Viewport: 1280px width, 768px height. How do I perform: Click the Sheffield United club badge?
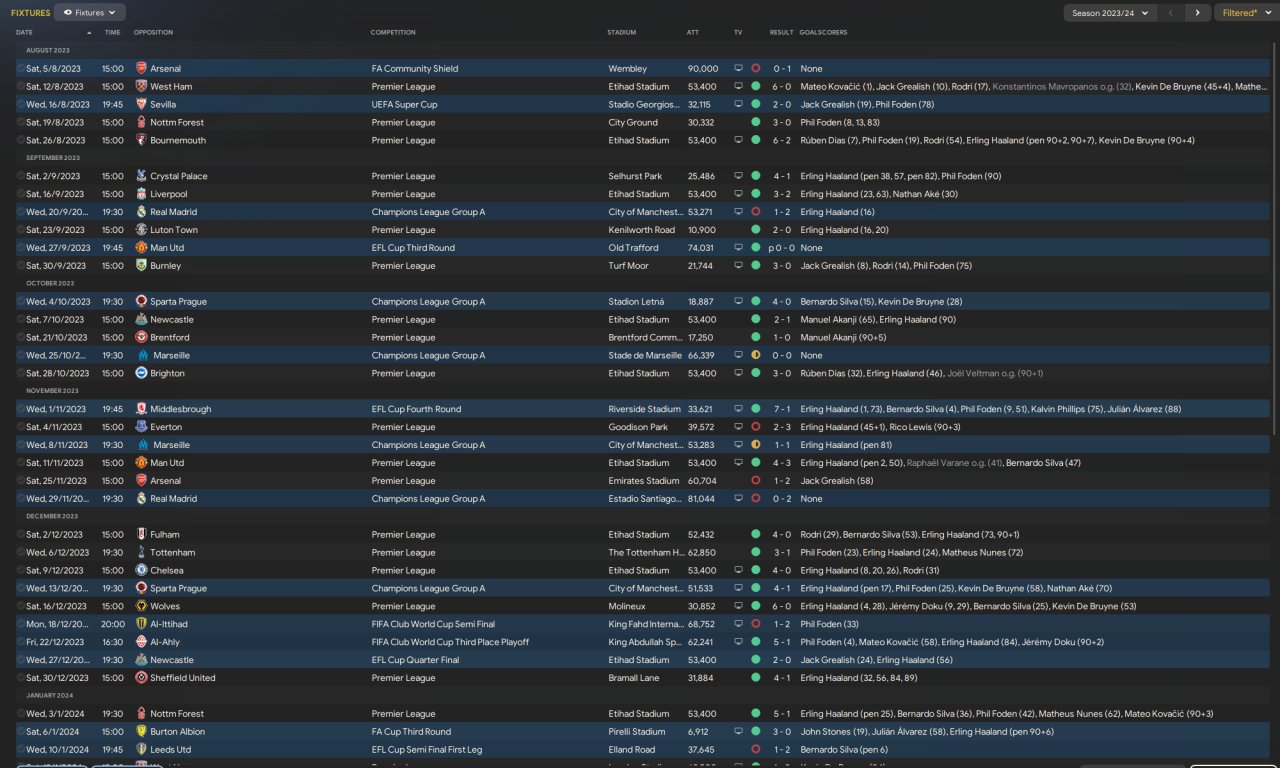[x=141, y=678]
